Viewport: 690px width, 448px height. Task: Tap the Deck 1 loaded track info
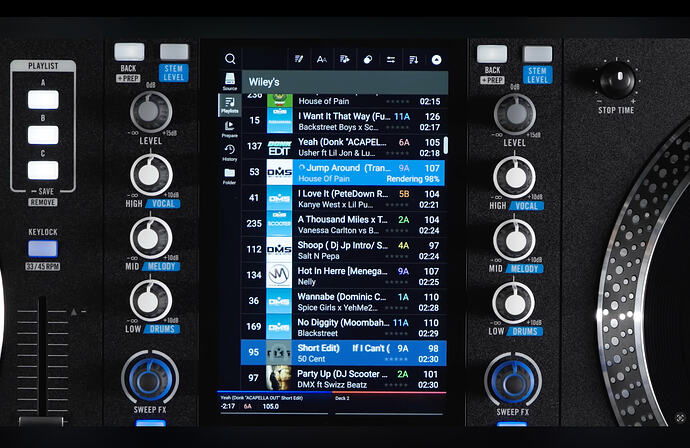pyautogui.click(x=274, y=402)
